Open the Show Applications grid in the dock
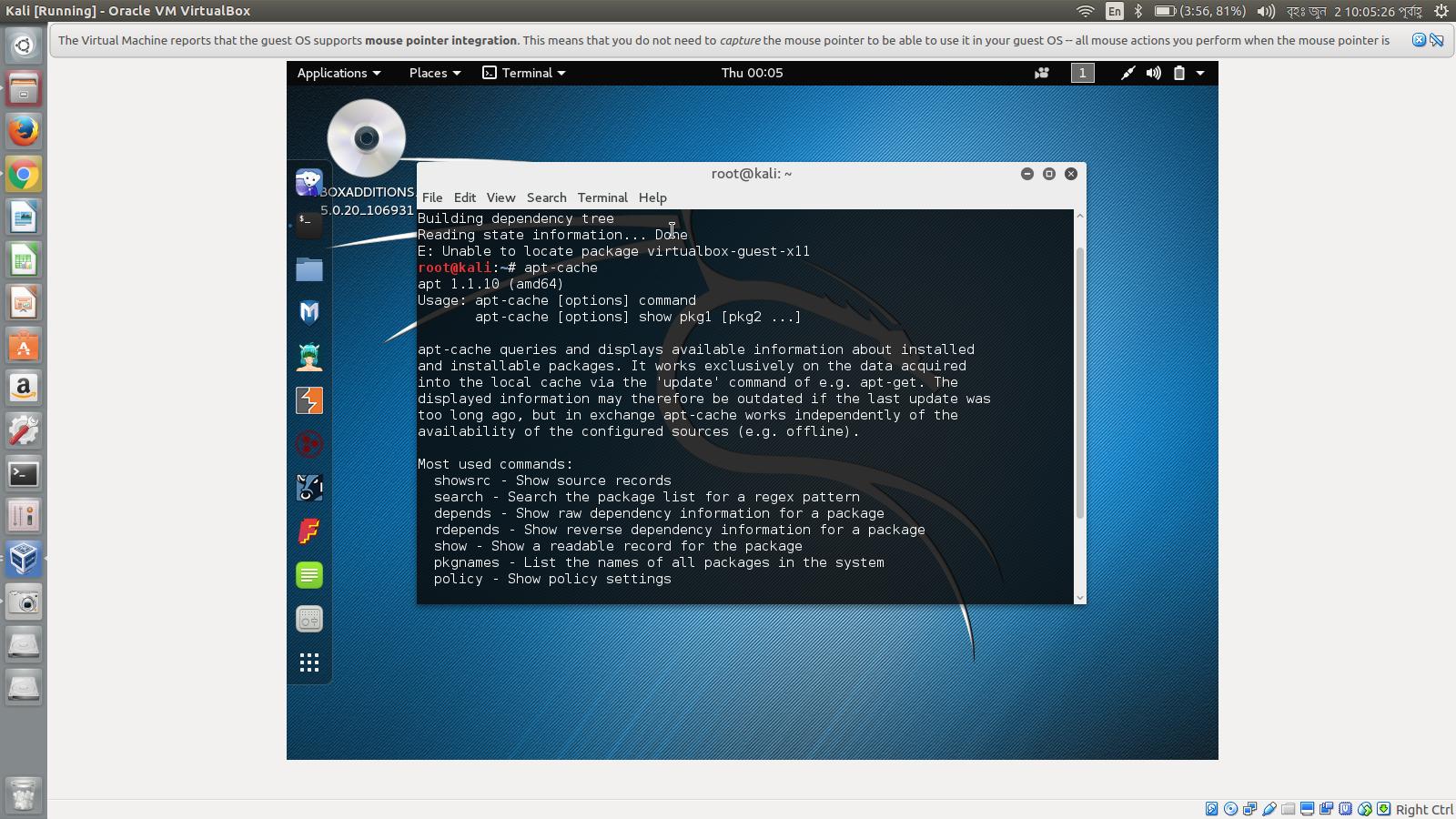 pos(309,662)
